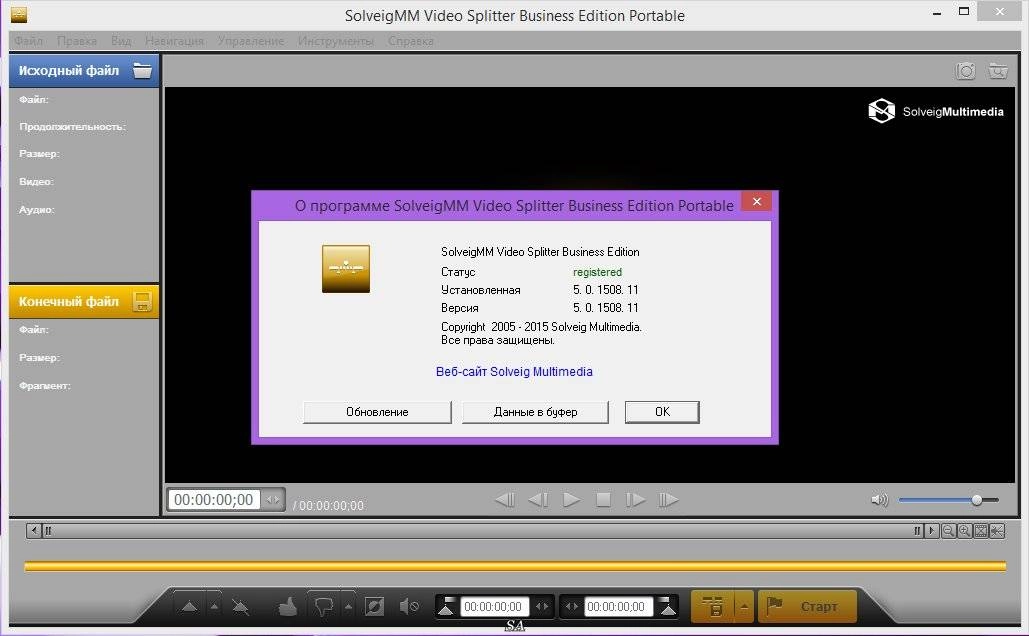Add marker with the triangle icon
The image size is (1029, 636).
pyautogui.click(x=189, y=606)
